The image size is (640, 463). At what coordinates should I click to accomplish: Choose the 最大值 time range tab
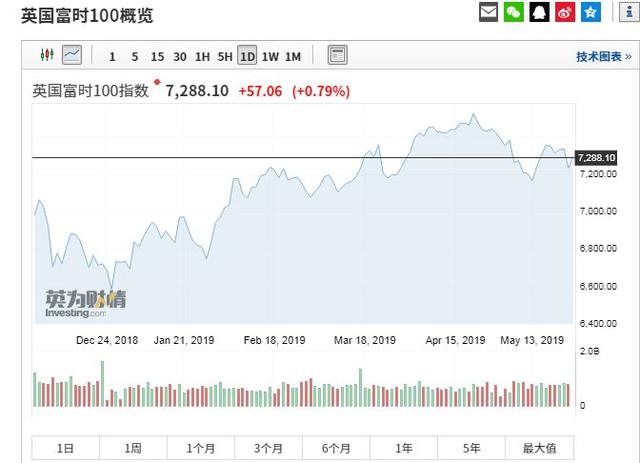pos(540,448)
